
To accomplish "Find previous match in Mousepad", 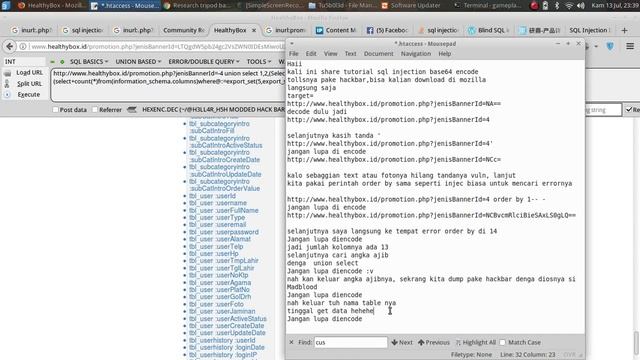I will [433, 342].
